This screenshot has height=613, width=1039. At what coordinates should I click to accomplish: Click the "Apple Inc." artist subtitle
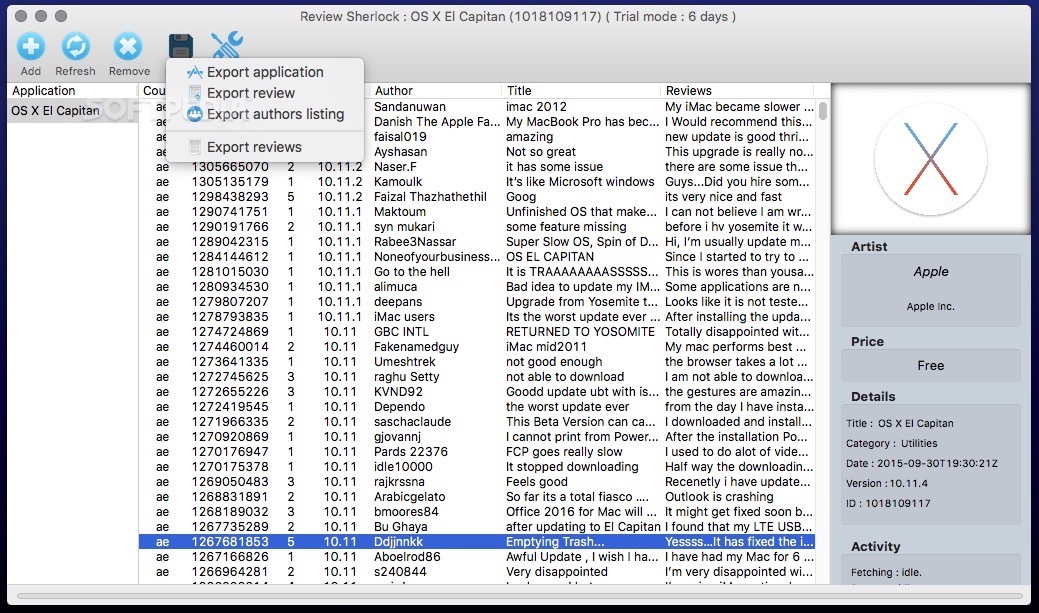930,306
